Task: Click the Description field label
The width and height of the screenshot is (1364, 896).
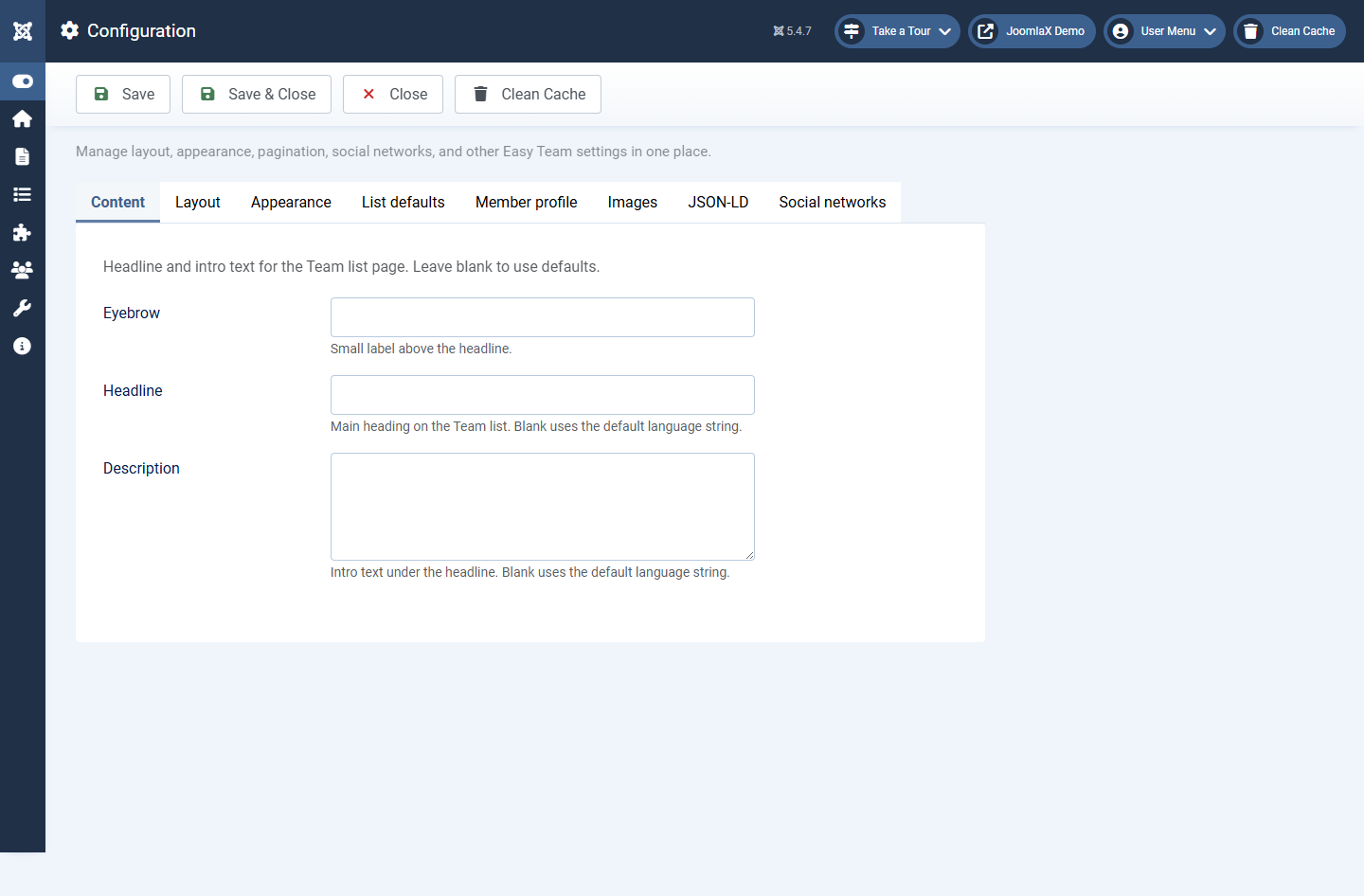Action: point(141,468)
